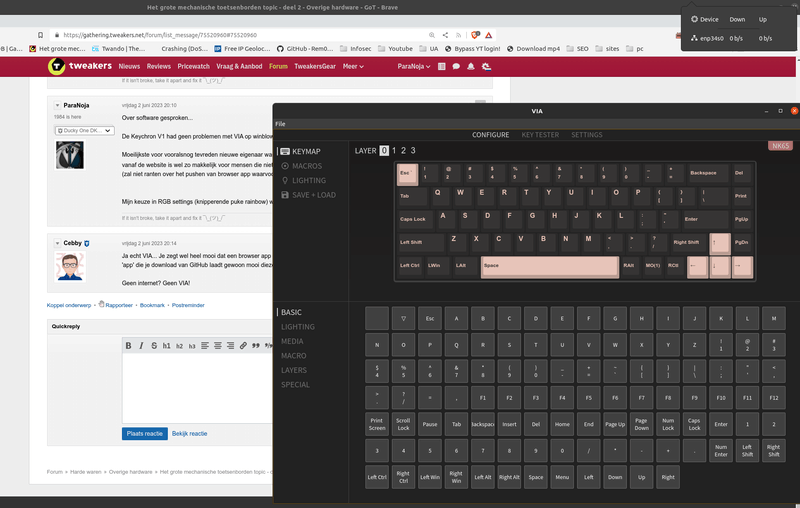Center text in Quickreply editor
The width and height of the screenshot is (800, 508).
point(218,346)
